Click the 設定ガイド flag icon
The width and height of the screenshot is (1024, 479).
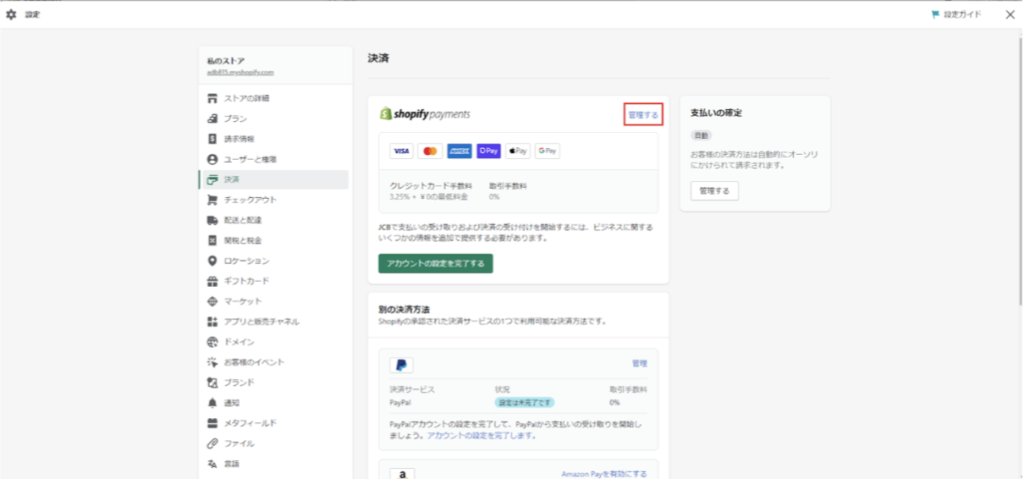[935, 15]
